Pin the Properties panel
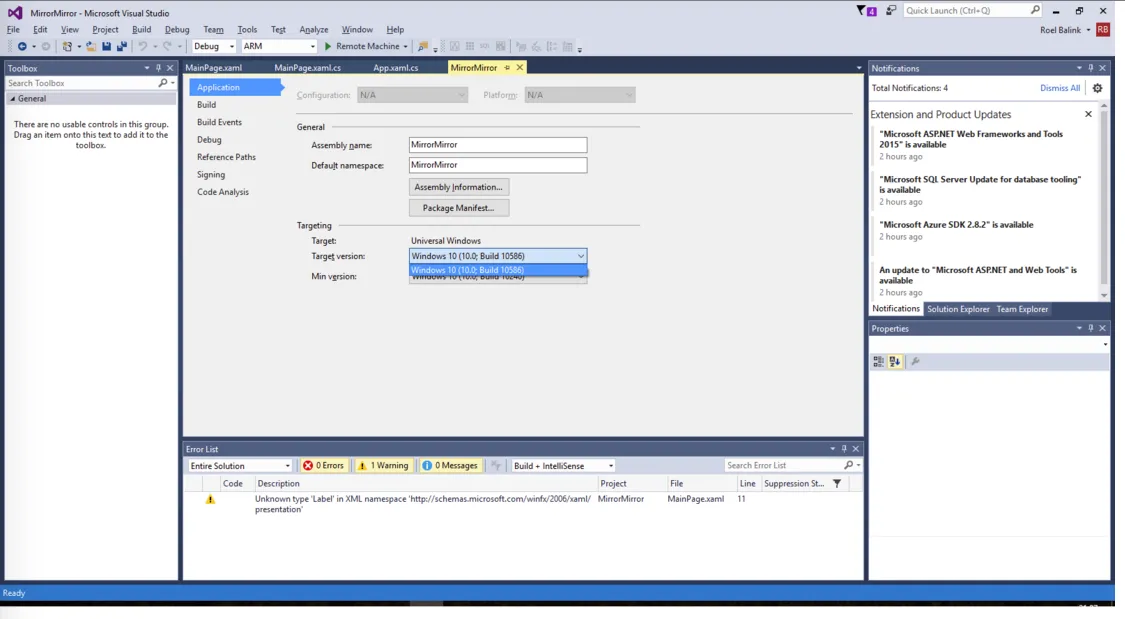Screen dimensions: 1125x619 1090,329
